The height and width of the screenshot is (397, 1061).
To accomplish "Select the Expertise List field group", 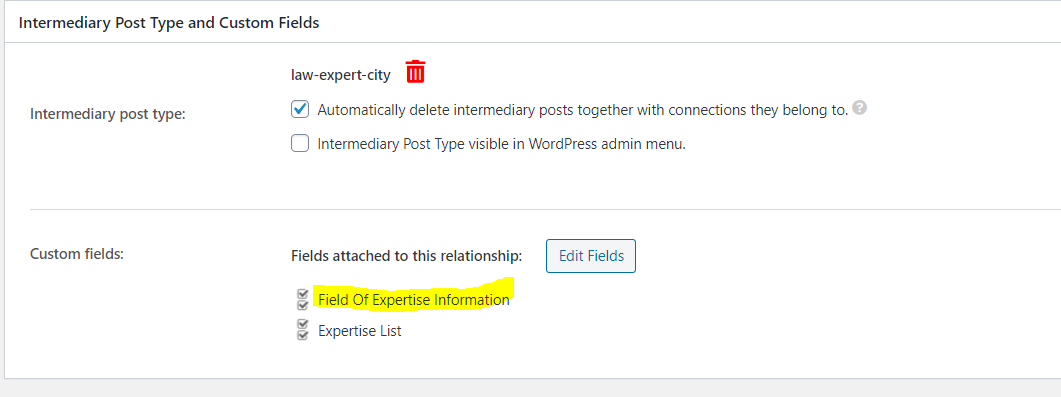I will tap(359, 331).
